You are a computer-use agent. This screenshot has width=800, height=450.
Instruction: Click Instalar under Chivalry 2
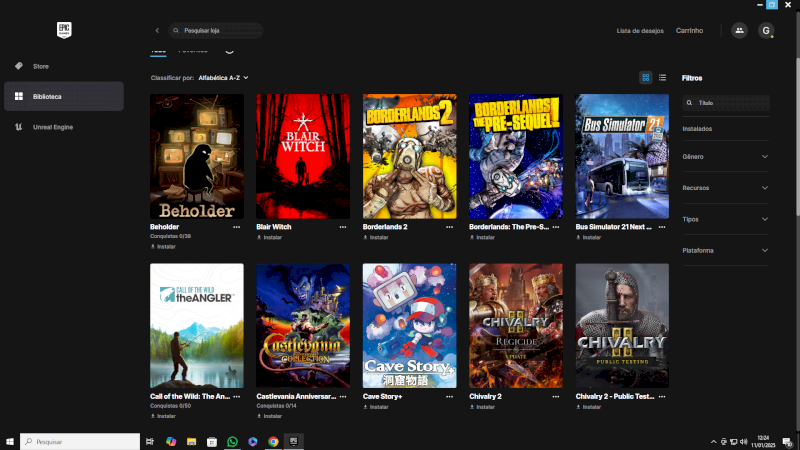coord(482,407)
